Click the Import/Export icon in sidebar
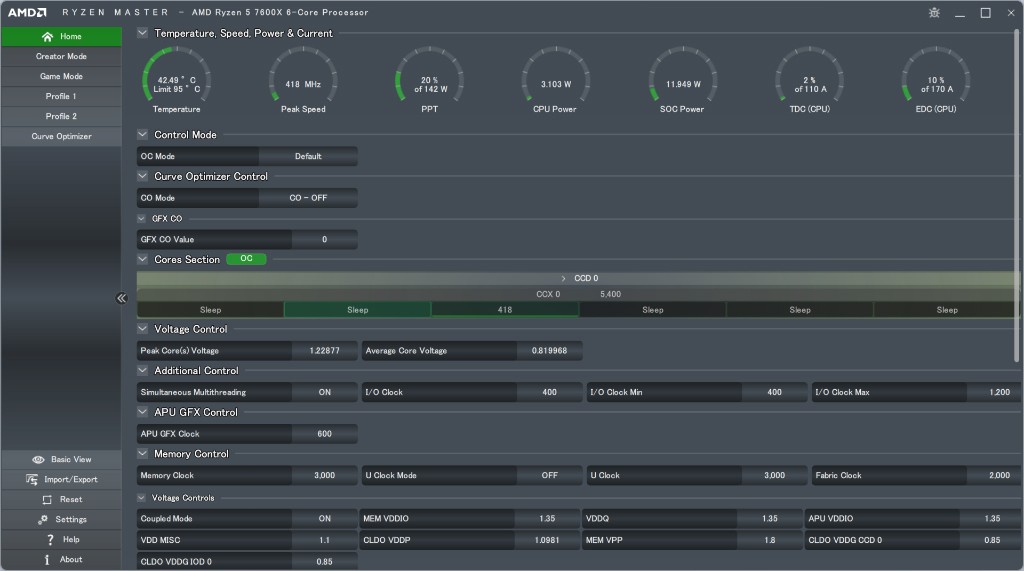 tap(32, 480)
